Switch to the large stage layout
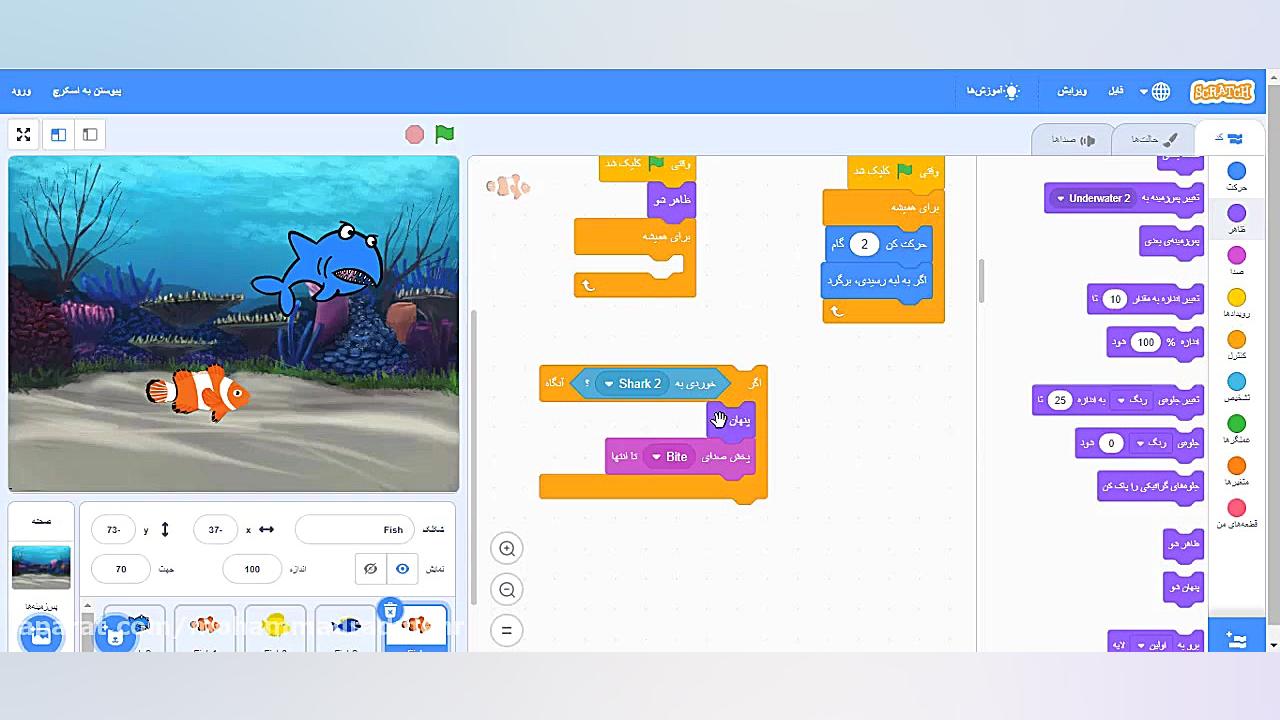Screen dimensions: 1280x720 point(59,134)
